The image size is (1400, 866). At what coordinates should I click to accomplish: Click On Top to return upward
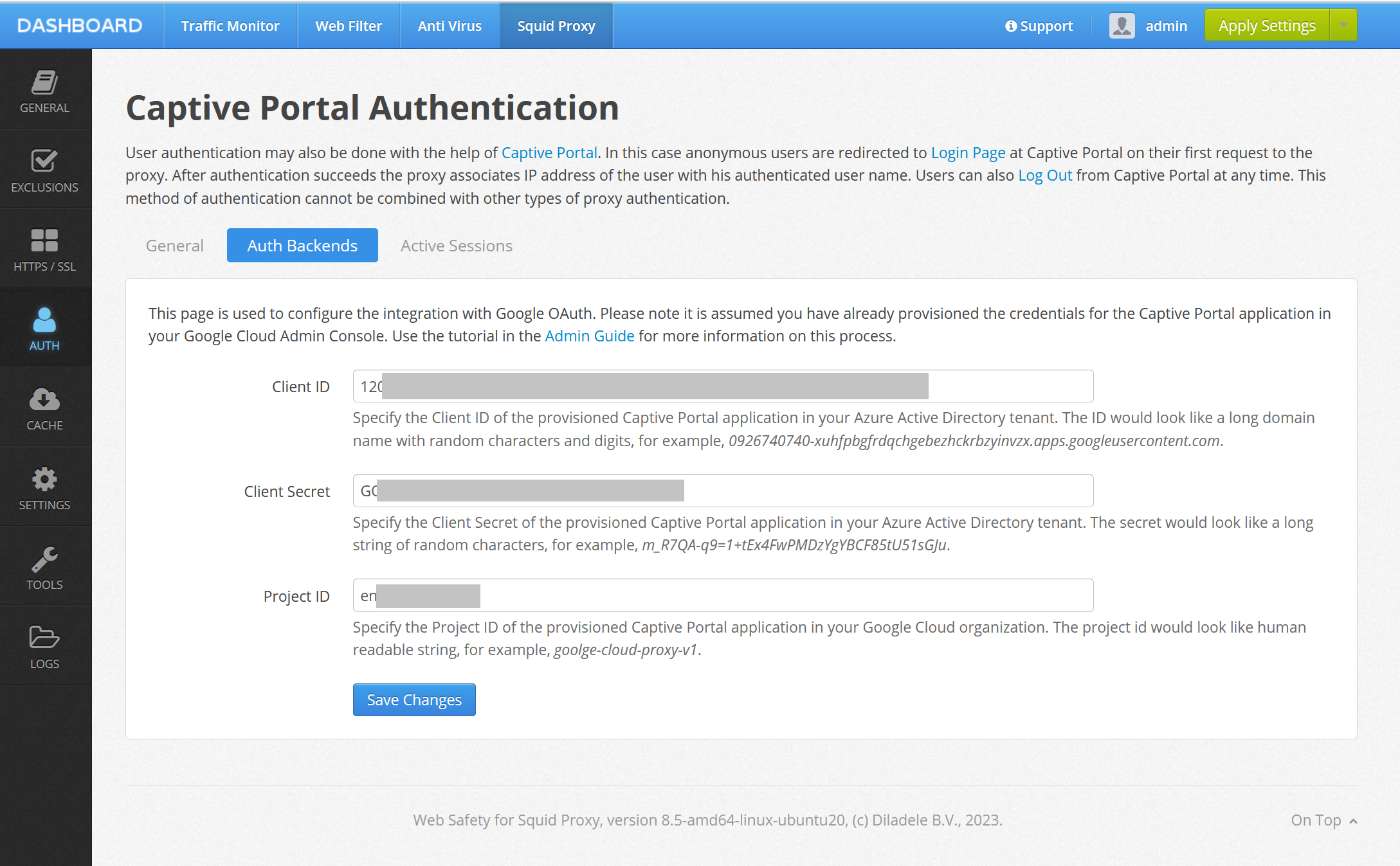click(x=1323, y=820)
